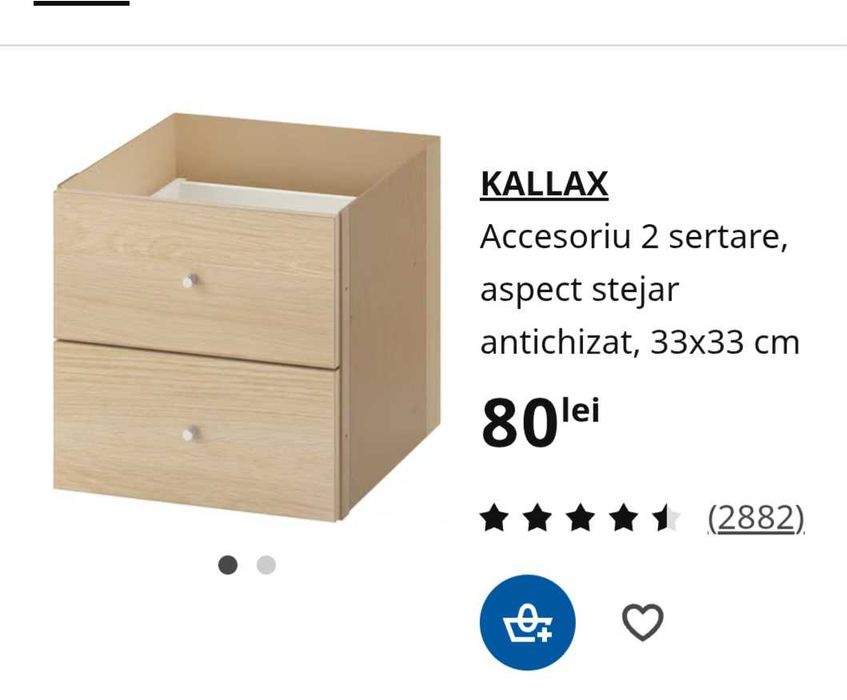847x700 pixels.
Task: Click the first filled rating star
Action: tap(494, 517)
